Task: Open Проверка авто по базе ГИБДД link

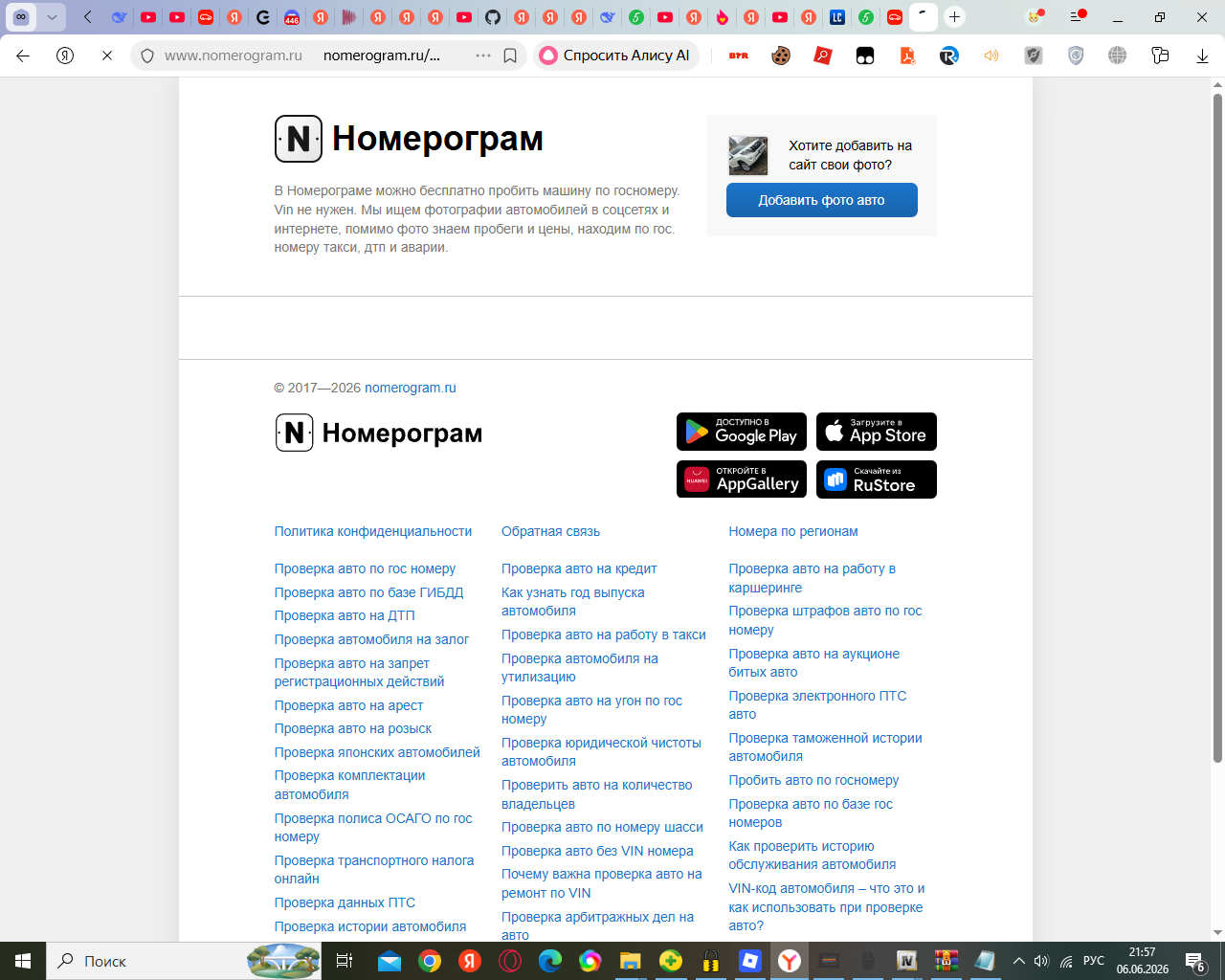Action: click(368, 592)
